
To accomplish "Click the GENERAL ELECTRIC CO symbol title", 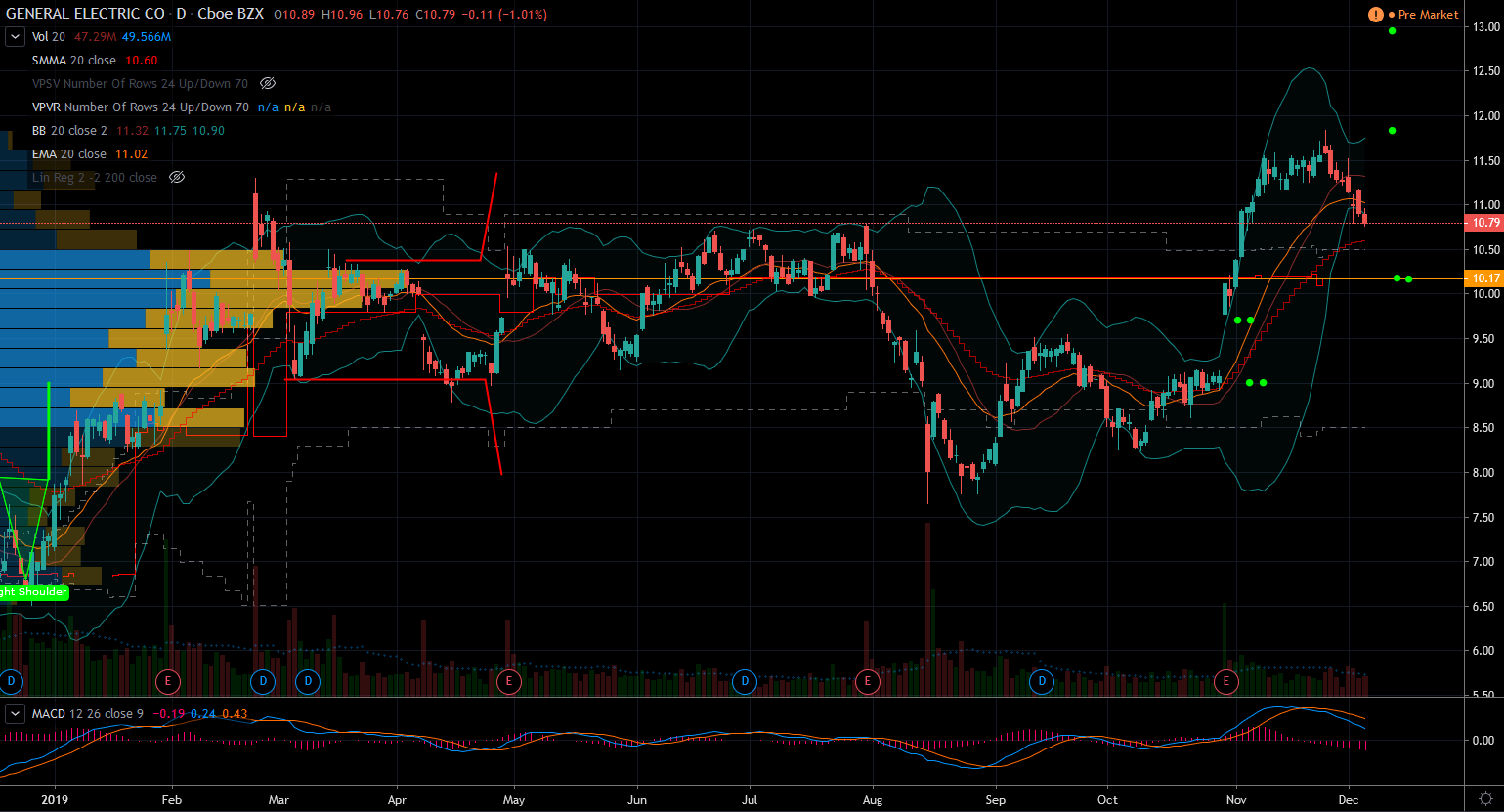I will [86, 14].
